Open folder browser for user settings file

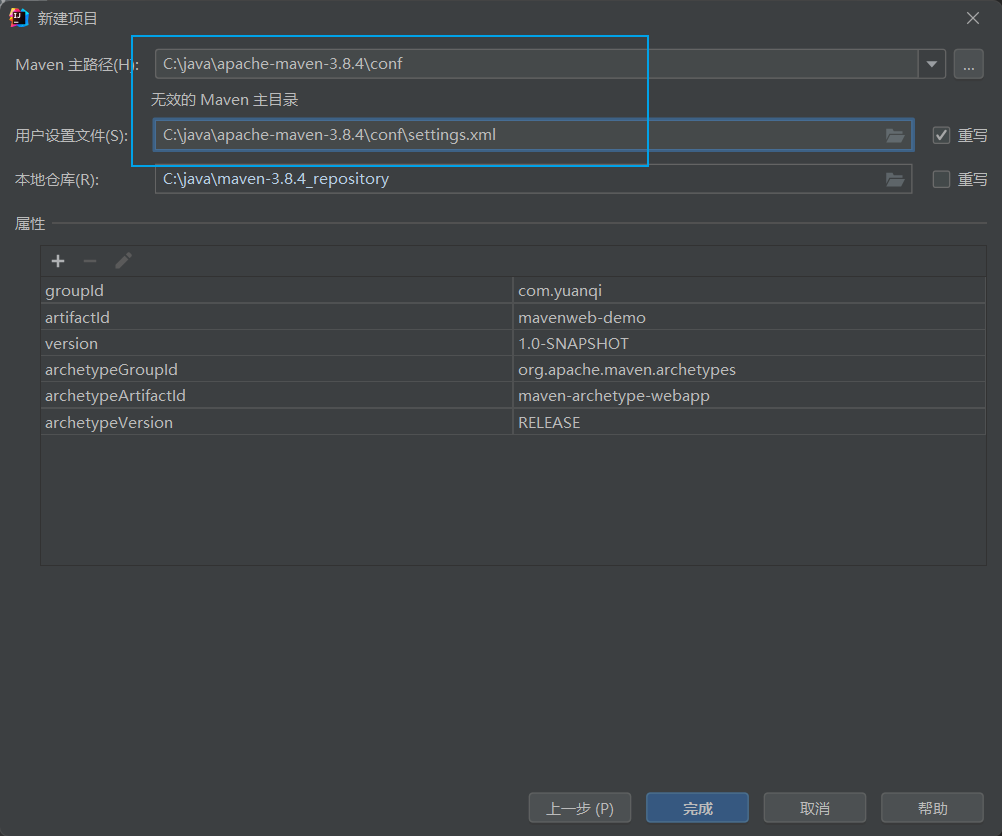(x=895, y=135)
